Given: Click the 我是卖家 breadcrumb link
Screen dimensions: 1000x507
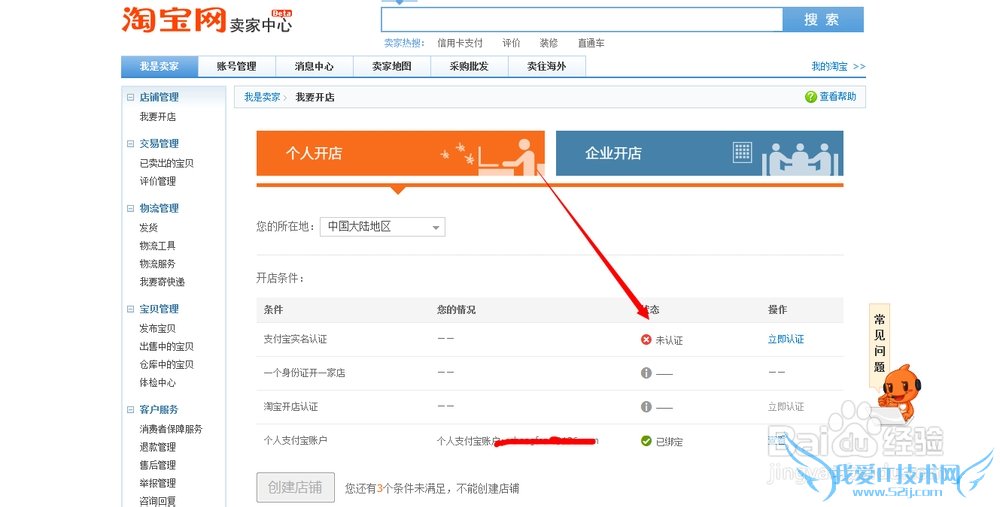Looking at the screenshot, I should click(x=262, y=98).
